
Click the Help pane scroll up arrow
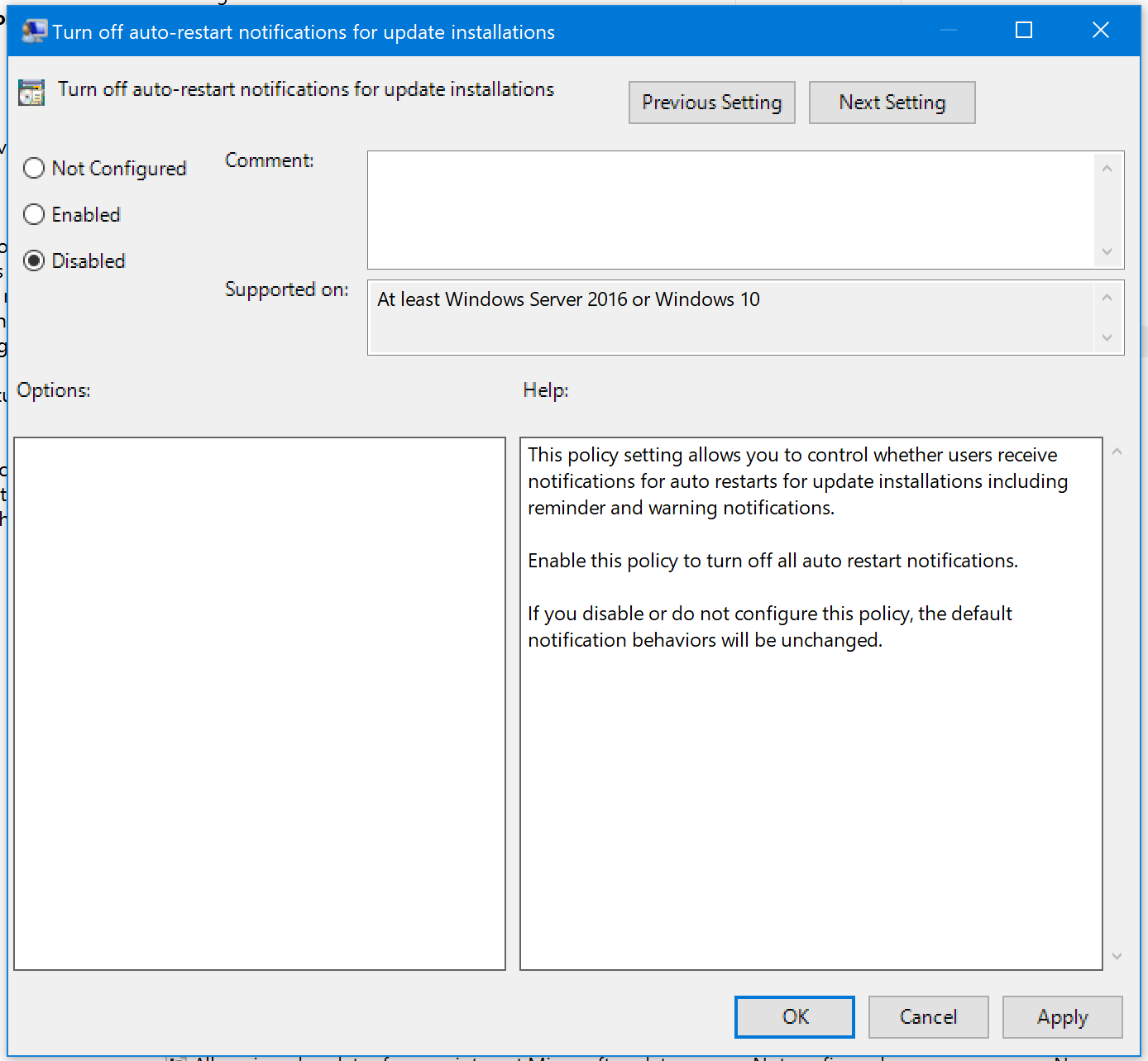(x=1117, y=452)
